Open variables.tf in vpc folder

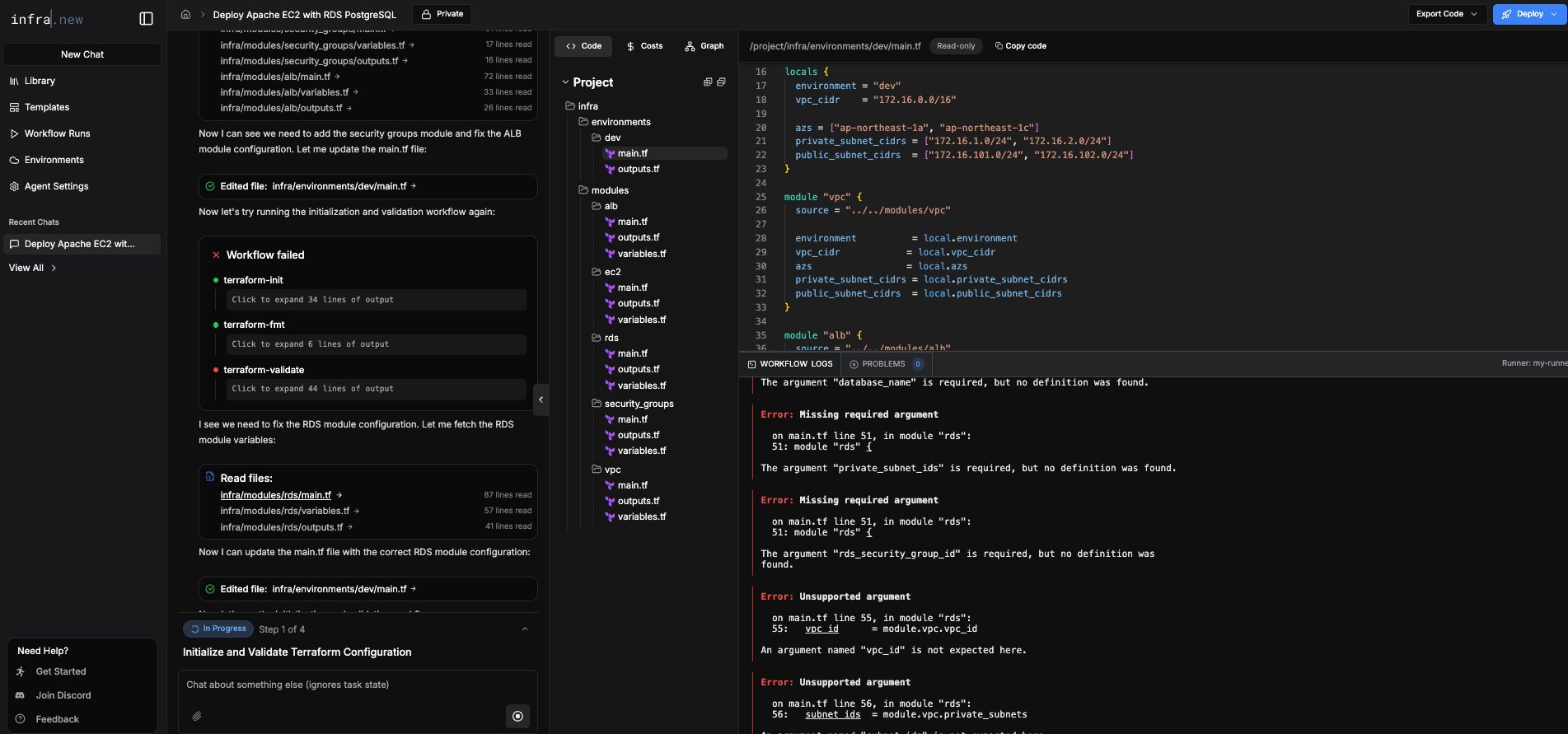point(642,517)
